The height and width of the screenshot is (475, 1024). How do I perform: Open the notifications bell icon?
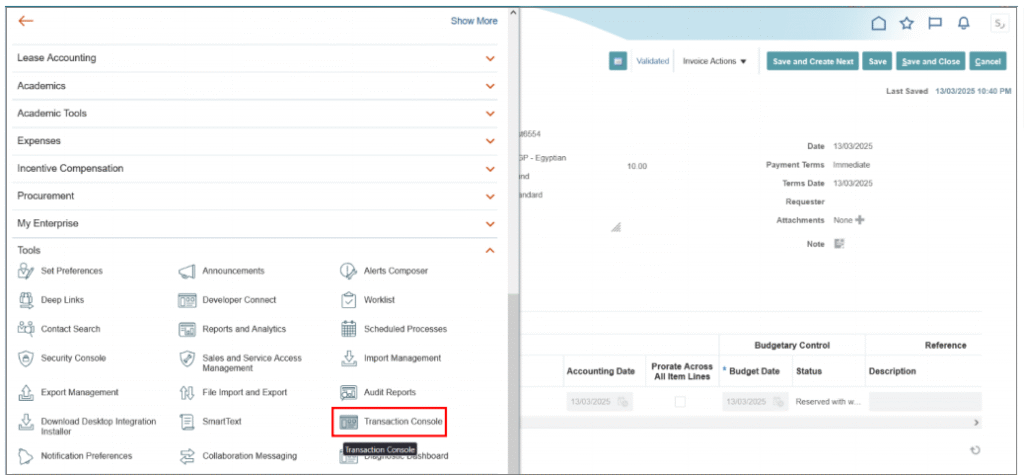(x=964, y=23)
